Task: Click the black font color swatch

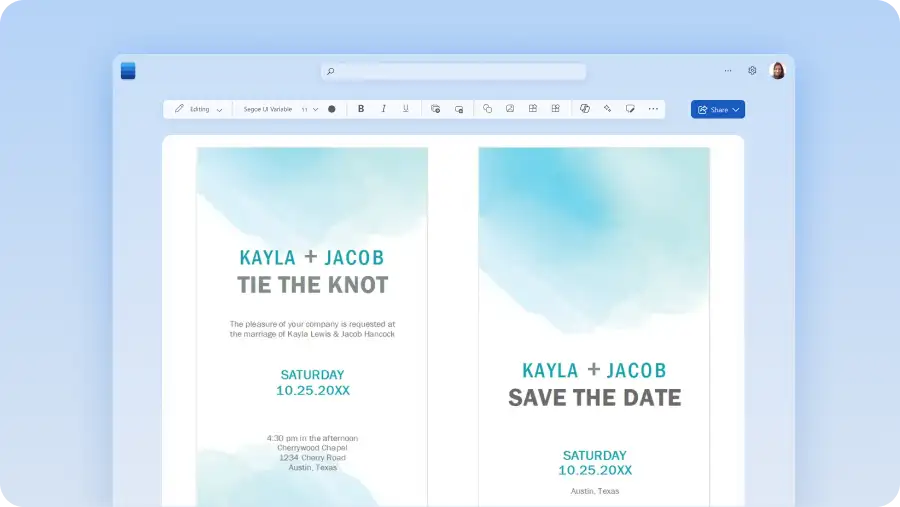Action: pyautogui.click(x=332, y=109)
